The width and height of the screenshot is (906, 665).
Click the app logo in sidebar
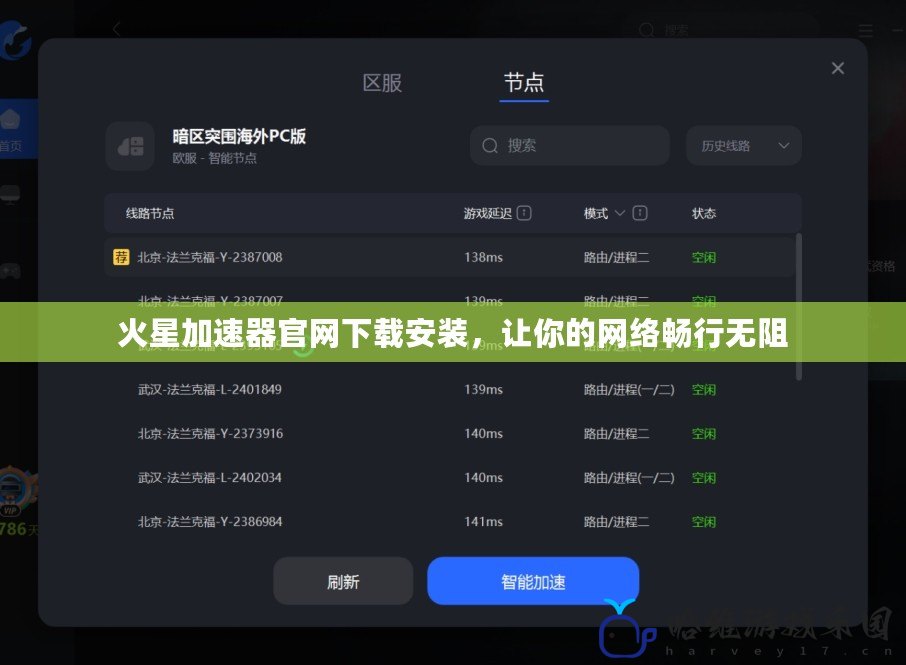point(16,40)
